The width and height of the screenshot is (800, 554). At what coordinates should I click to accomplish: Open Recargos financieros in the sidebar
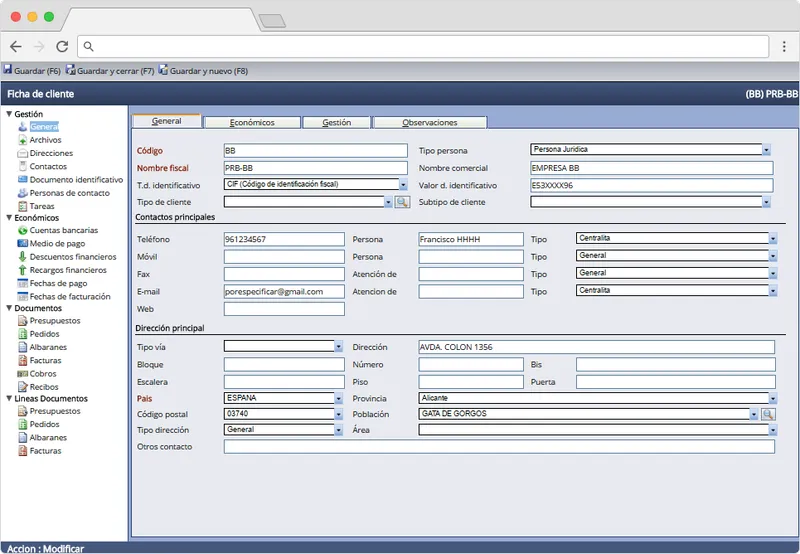(x=68, y=270)
